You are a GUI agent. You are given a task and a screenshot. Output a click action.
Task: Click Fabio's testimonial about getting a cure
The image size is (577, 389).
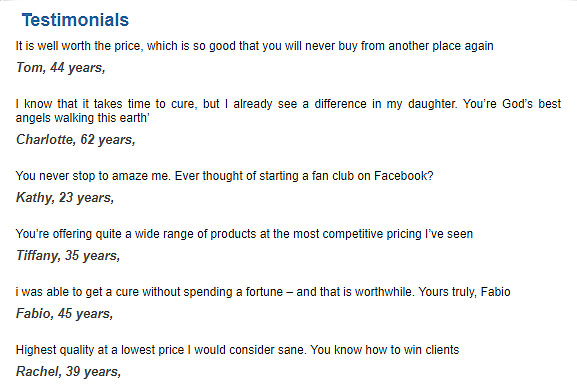pos(263,292)
